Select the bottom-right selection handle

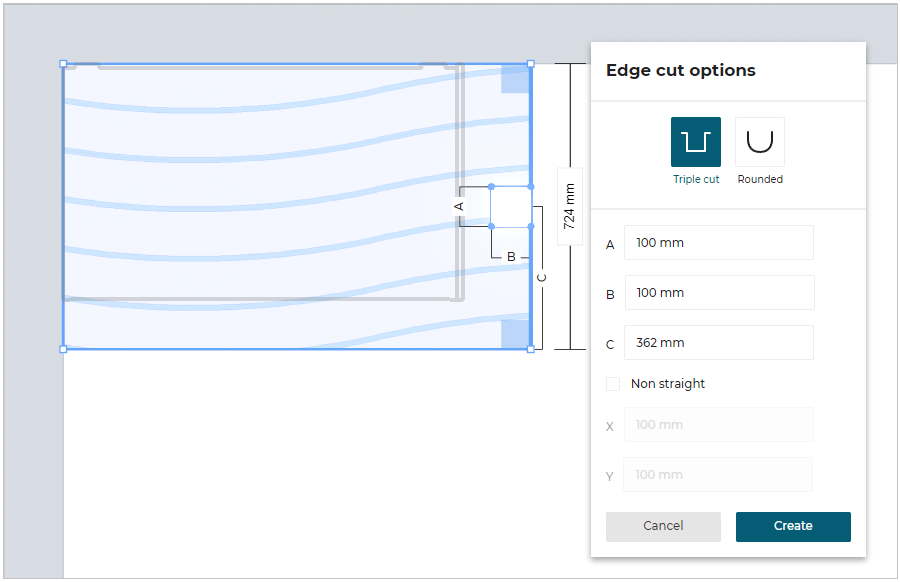pos(528,347)
